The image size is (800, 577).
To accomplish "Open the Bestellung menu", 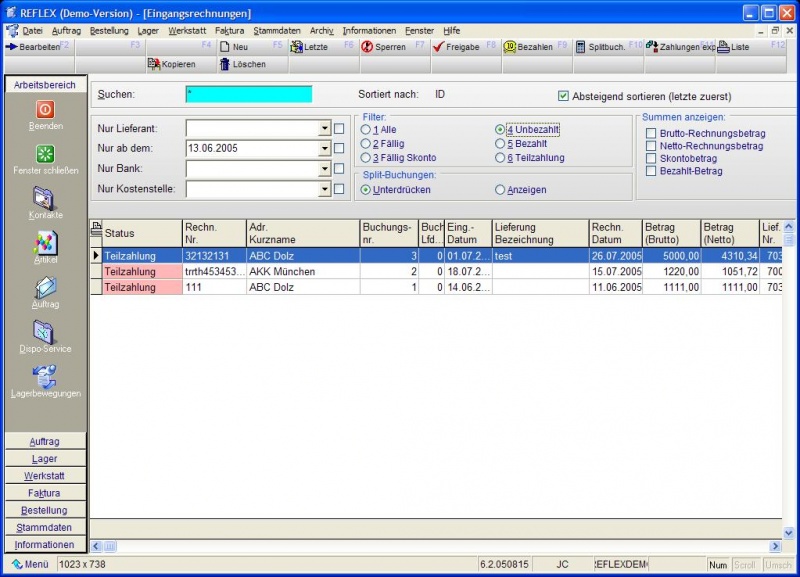I will coord(109,31).
